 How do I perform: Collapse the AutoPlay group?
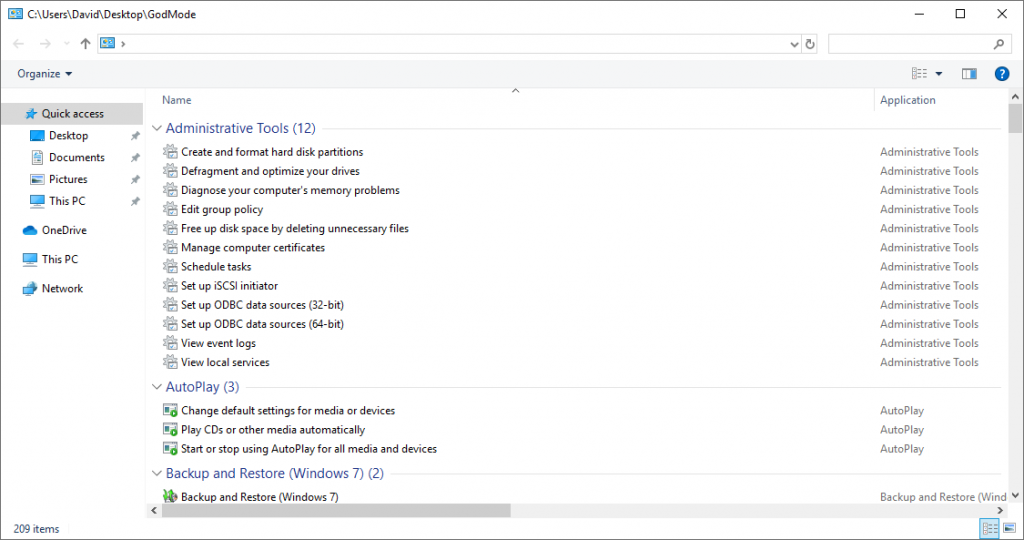157,387
